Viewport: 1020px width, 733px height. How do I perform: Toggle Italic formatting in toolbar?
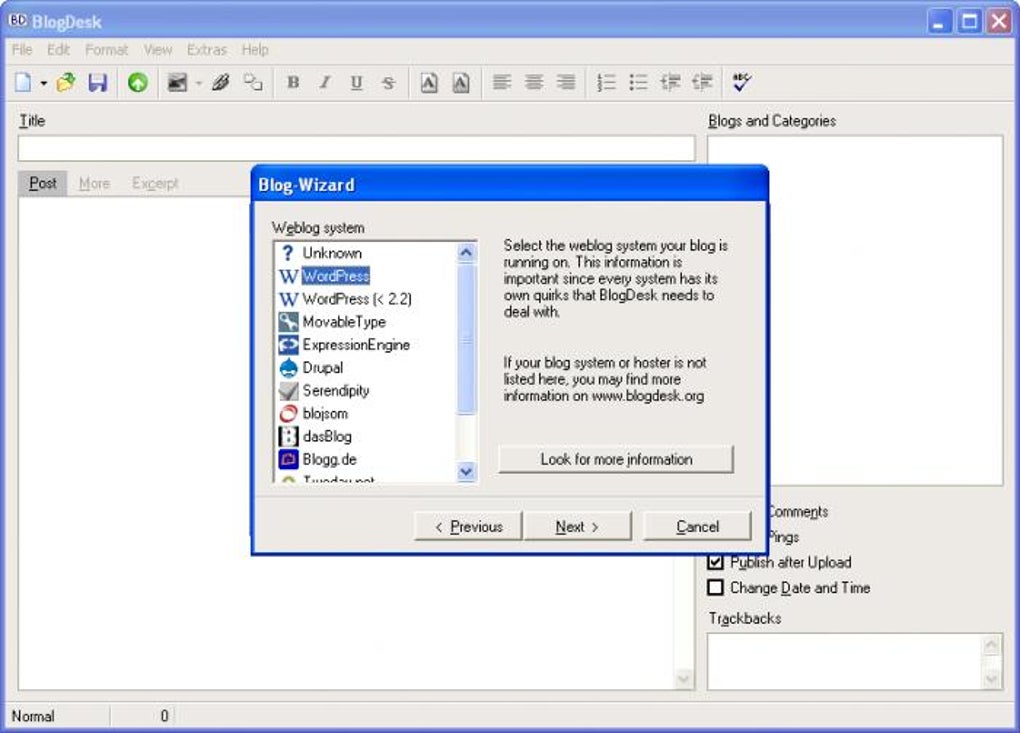tap(325, 83)
